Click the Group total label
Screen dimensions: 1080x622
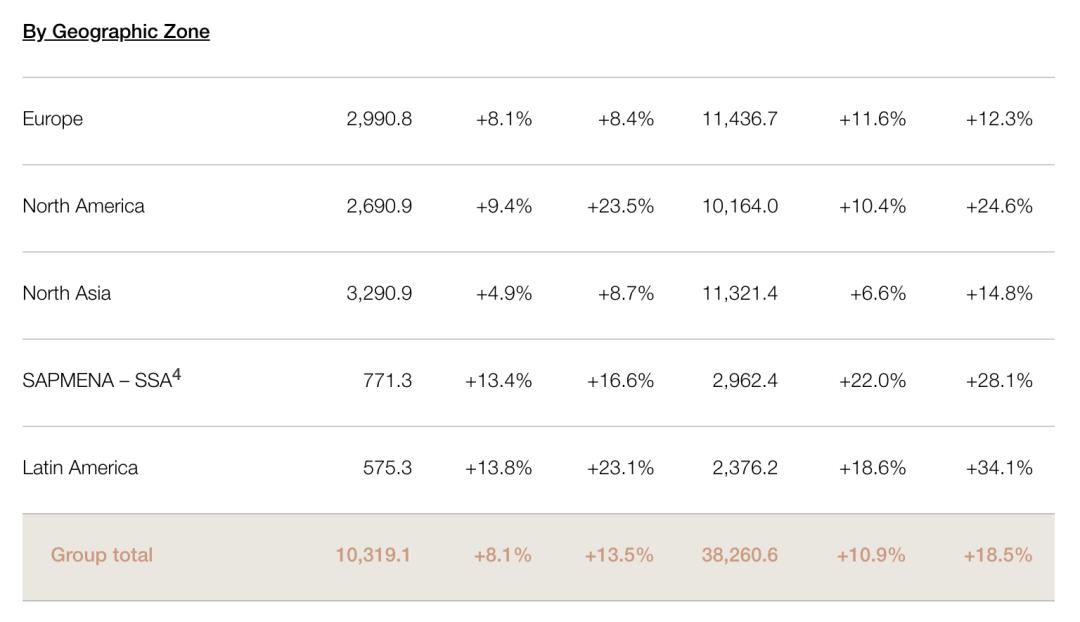pos(102,555)
